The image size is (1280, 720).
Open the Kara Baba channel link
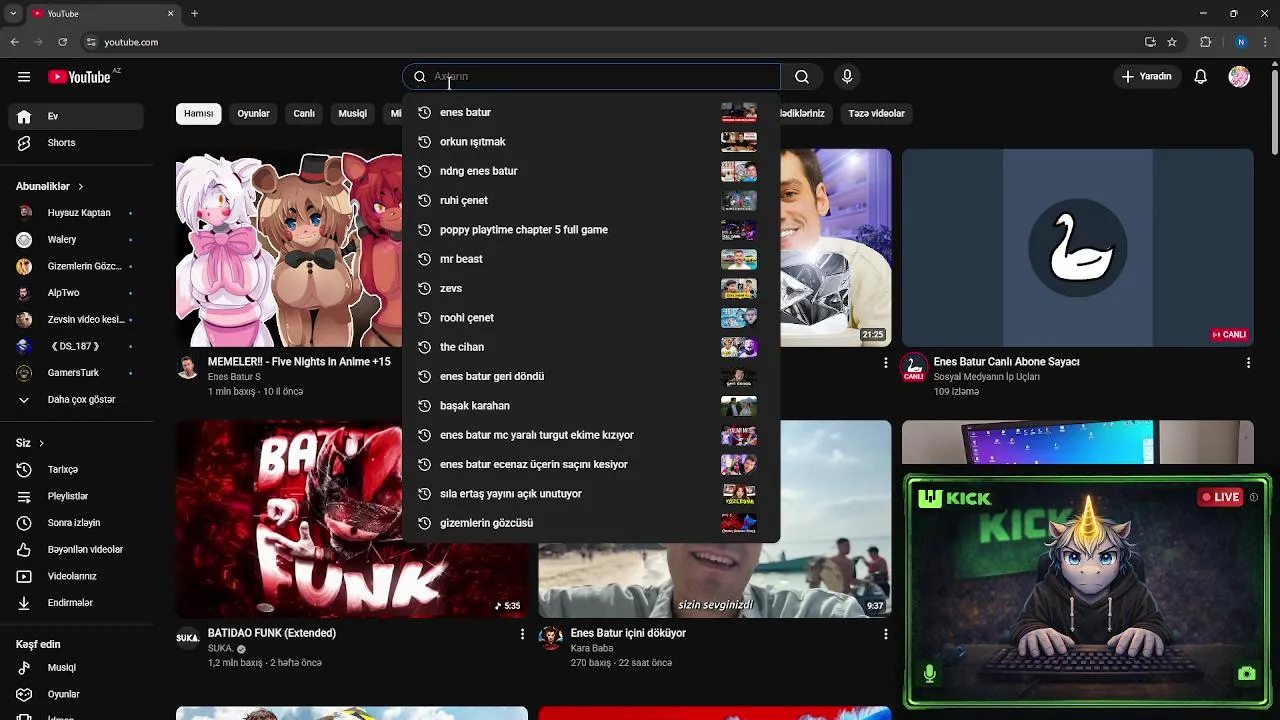click(x=592, y=648)
